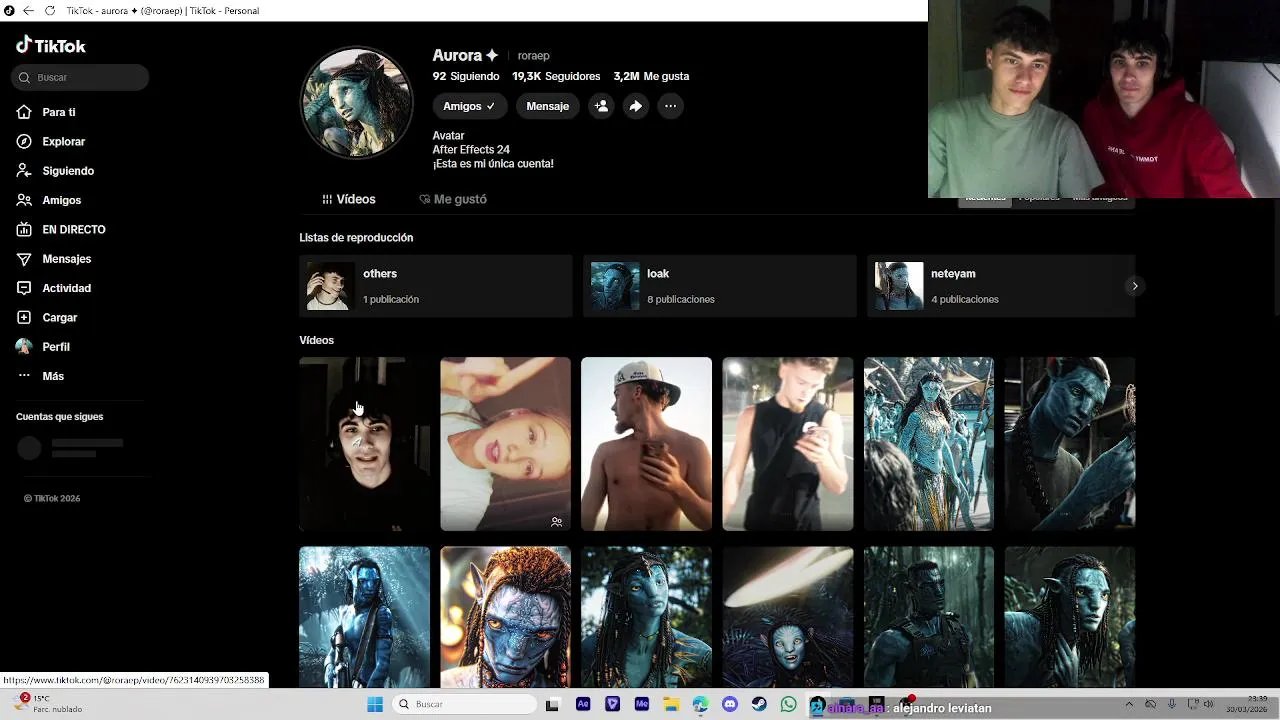Open the task view icon in taskbar

[552, 704]
